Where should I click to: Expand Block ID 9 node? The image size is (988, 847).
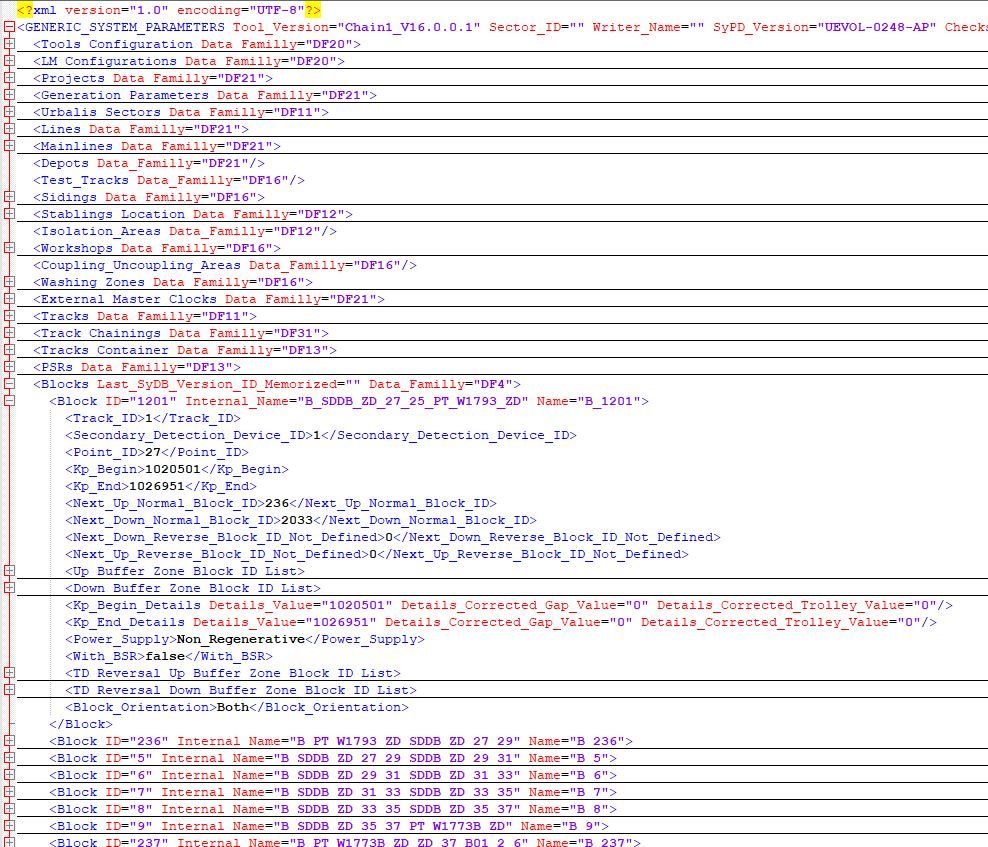click(9, 827)
